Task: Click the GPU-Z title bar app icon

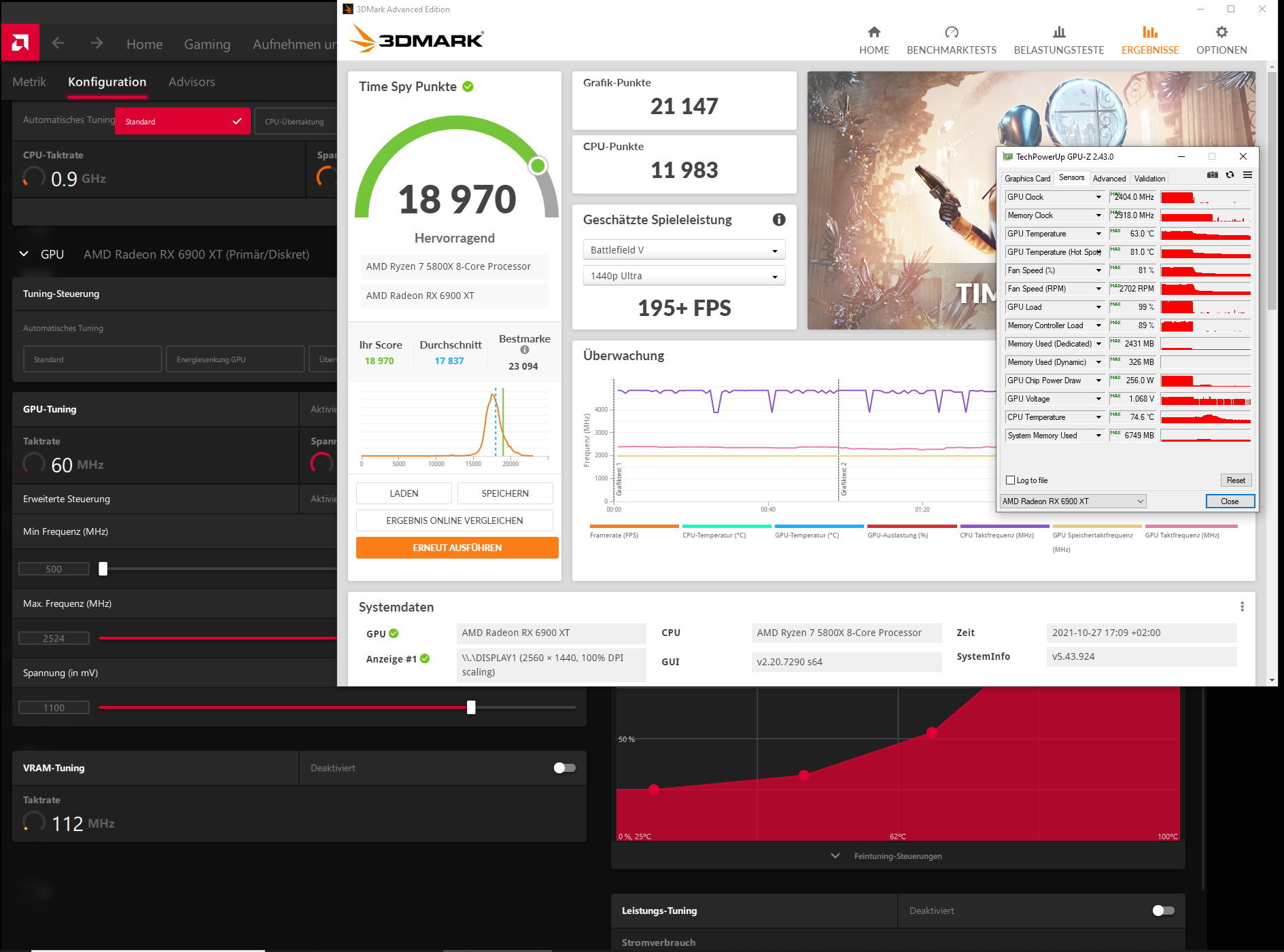Action: click(x=1007, y=156)
